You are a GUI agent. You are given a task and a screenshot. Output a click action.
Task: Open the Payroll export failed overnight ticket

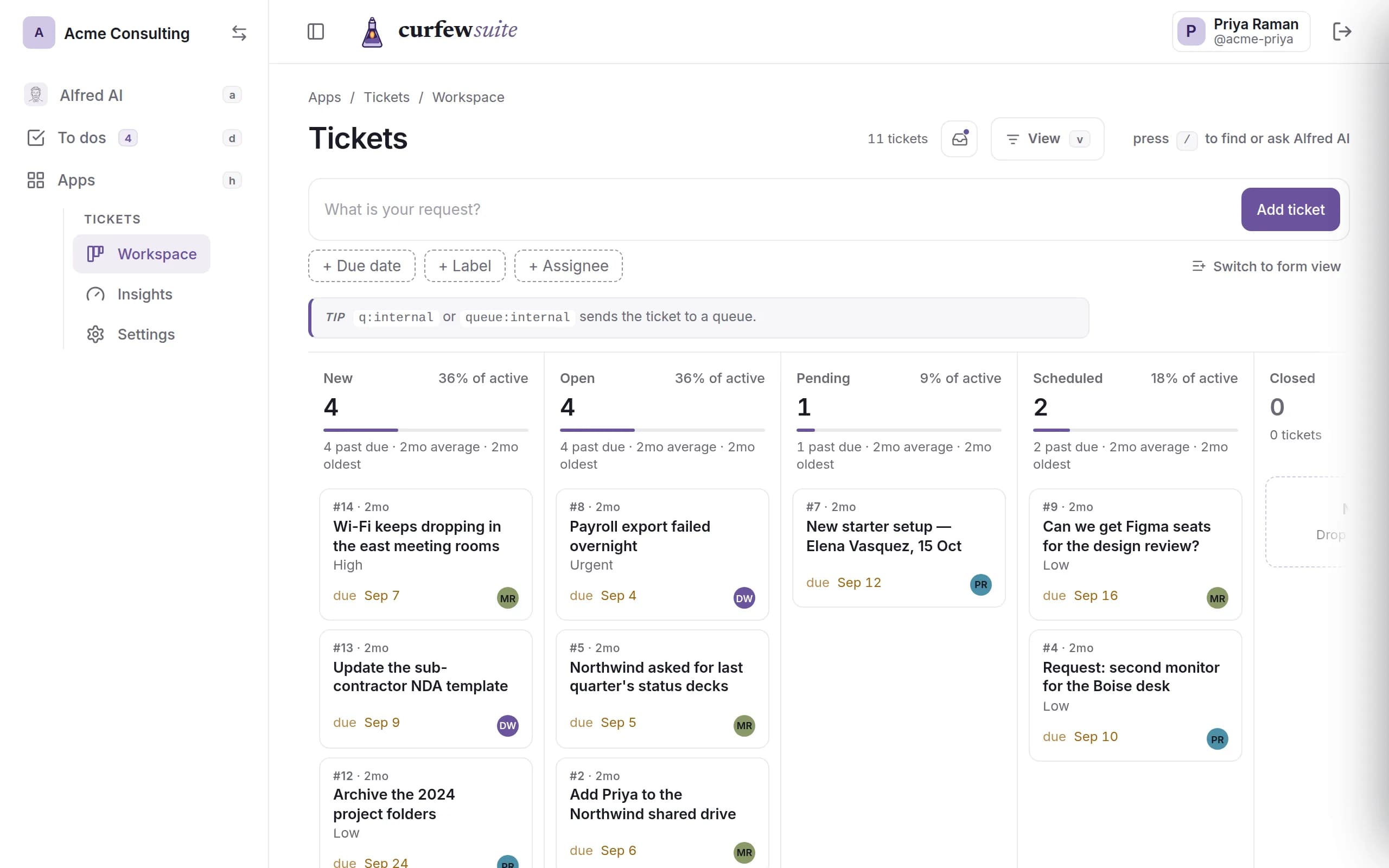click(662, 554)
